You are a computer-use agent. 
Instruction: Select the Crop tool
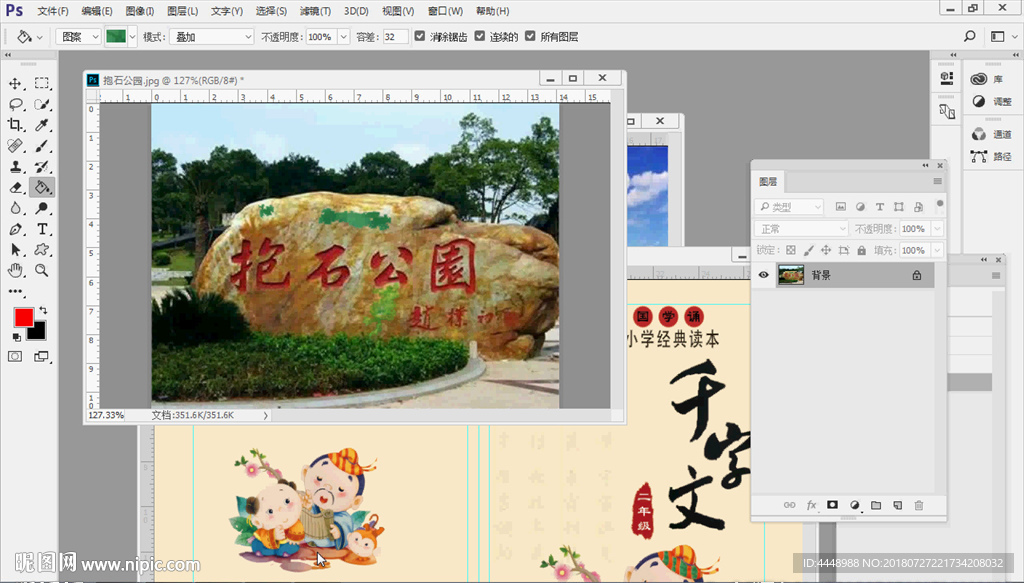pos(15,125)
